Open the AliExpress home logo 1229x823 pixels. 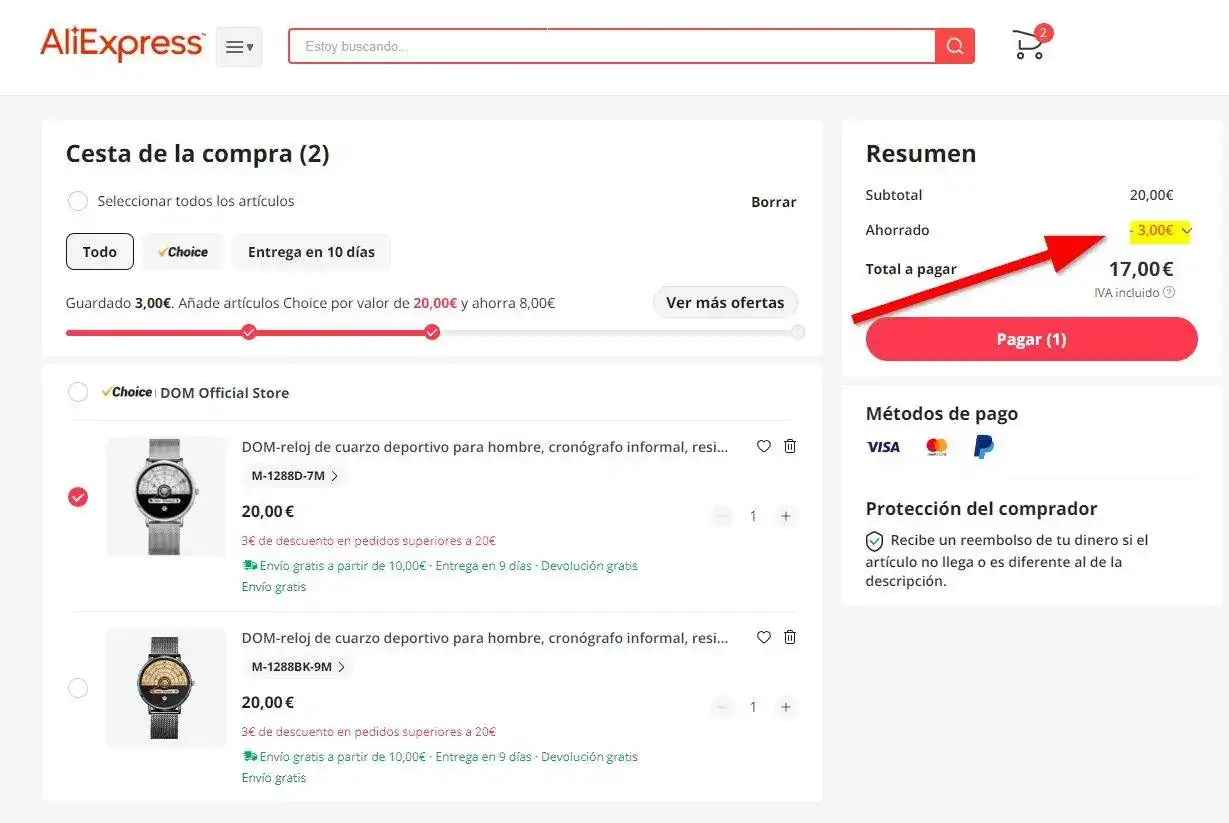click(122, 45)
